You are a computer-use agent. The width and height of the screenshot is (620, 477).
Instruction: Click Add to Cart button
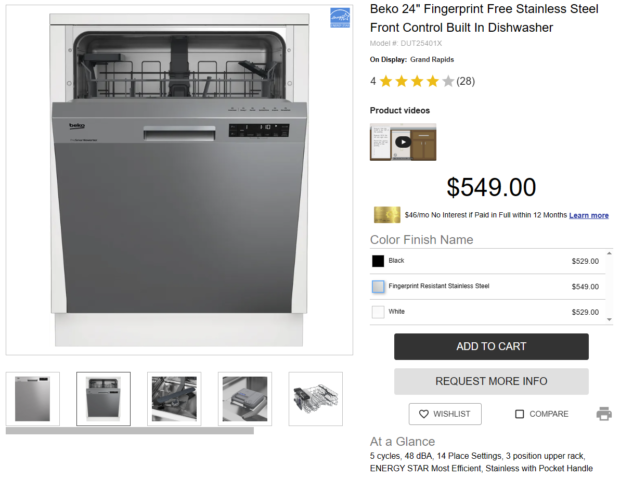(491, 346)
